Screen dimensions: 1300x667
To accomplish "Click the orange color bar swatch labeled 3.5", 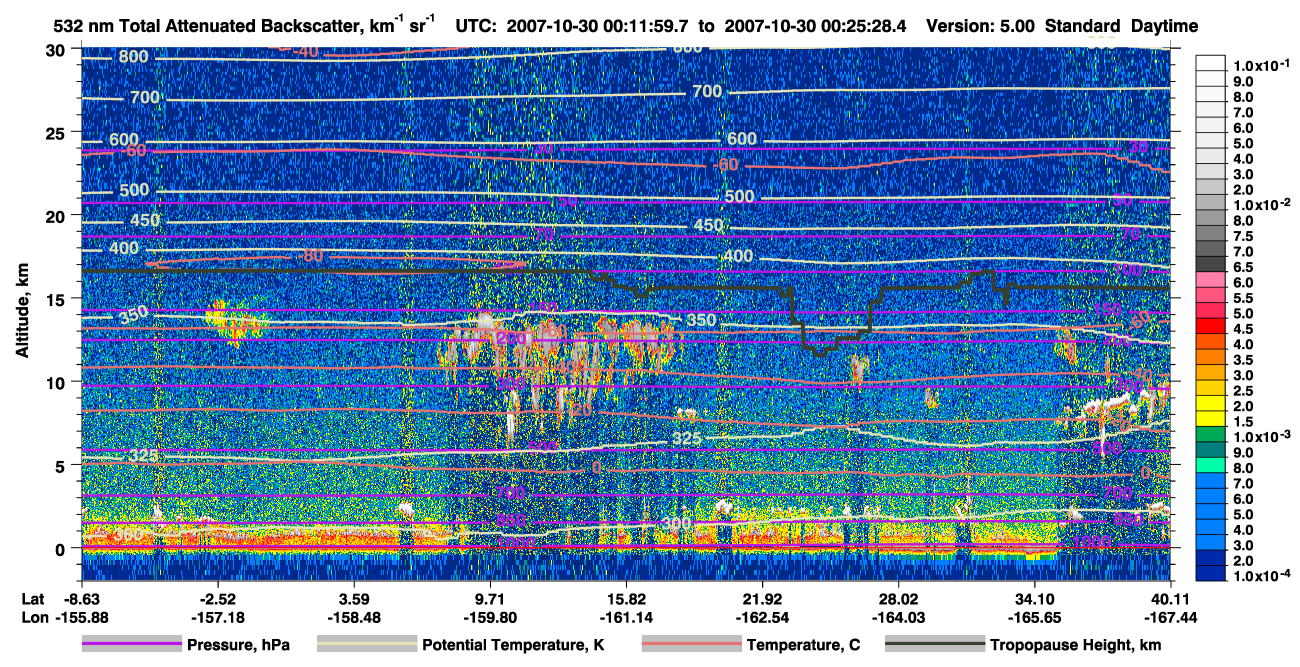I will [x=1209, y=356].
